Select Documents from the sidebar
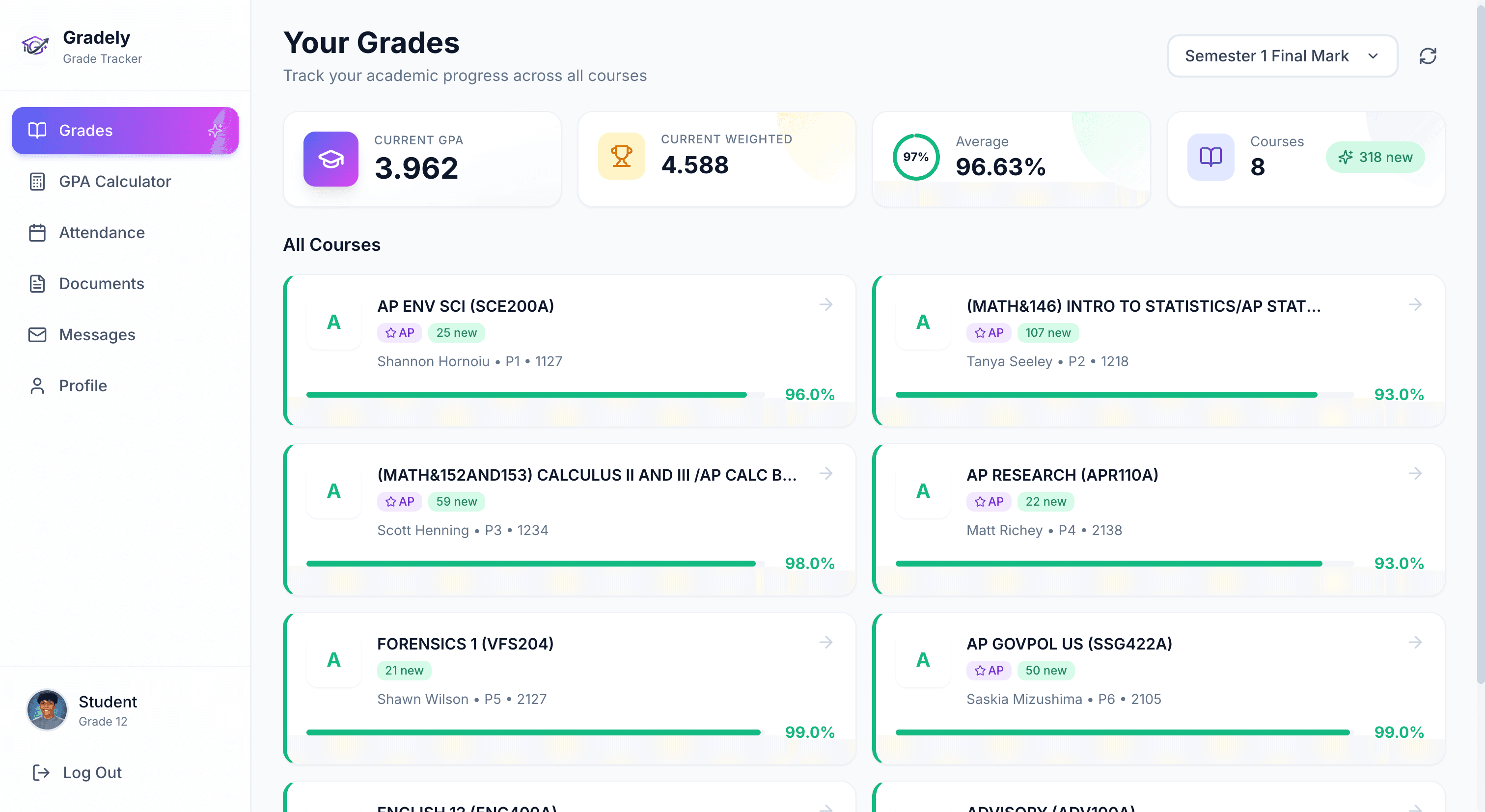Screen dimensions: 1485x812 tap(102, 284)
